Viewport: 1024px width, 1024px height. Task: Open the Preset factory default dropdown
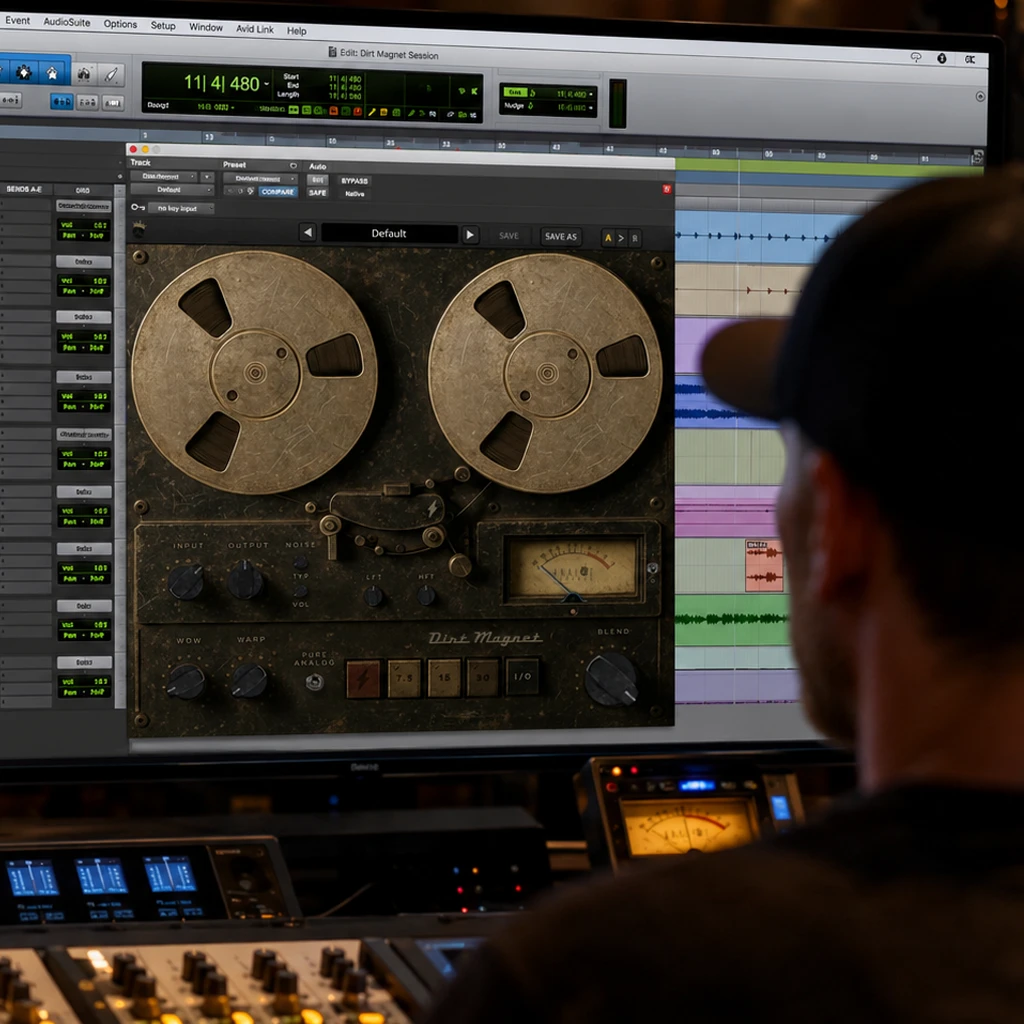[x=261, y=178]
